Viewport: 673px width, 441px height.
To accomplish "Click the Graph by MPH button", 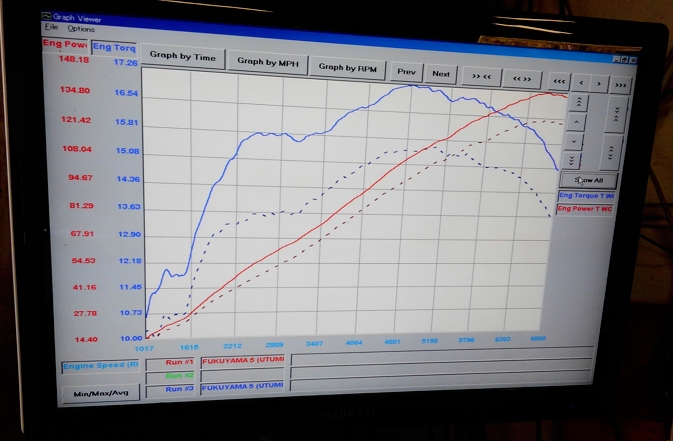I will coord(265,62).
